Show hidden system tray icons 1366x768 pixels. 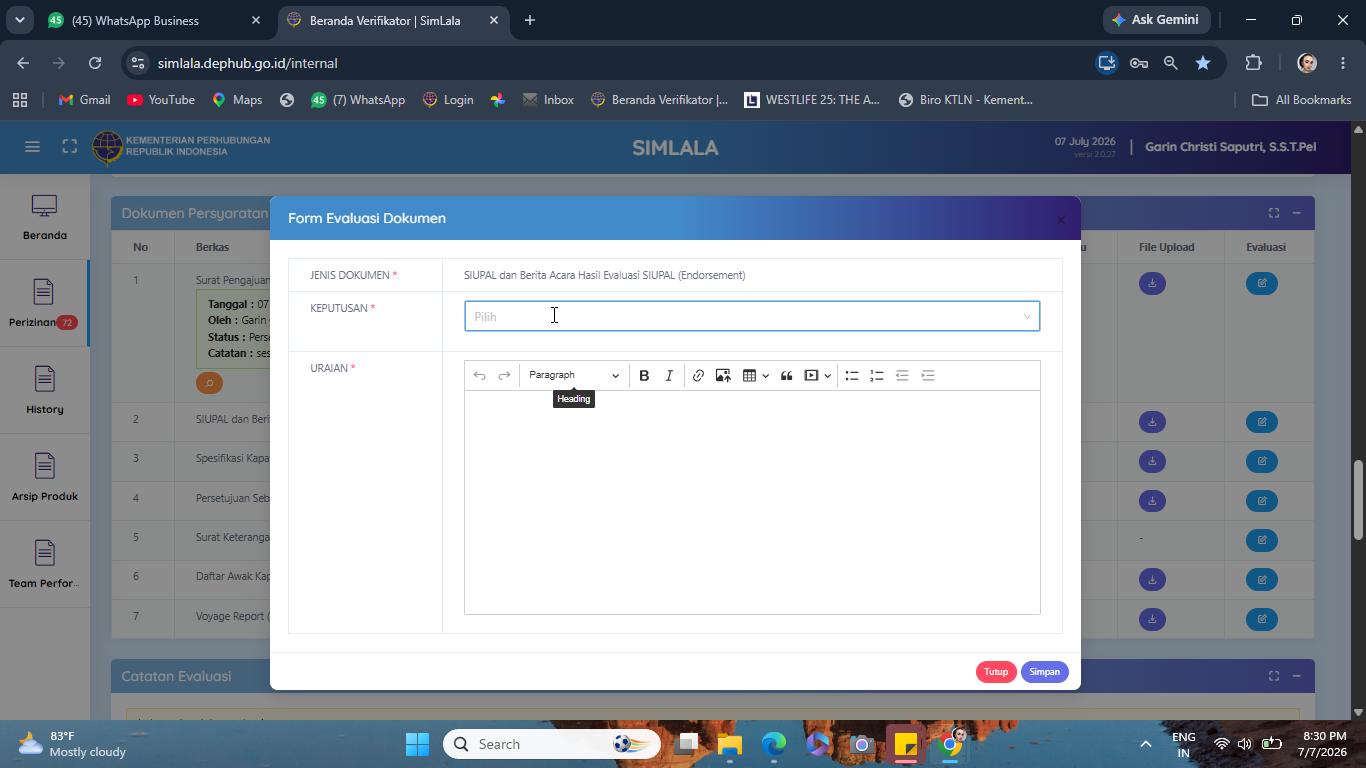pyautogui.click(x=1145, y=744)
